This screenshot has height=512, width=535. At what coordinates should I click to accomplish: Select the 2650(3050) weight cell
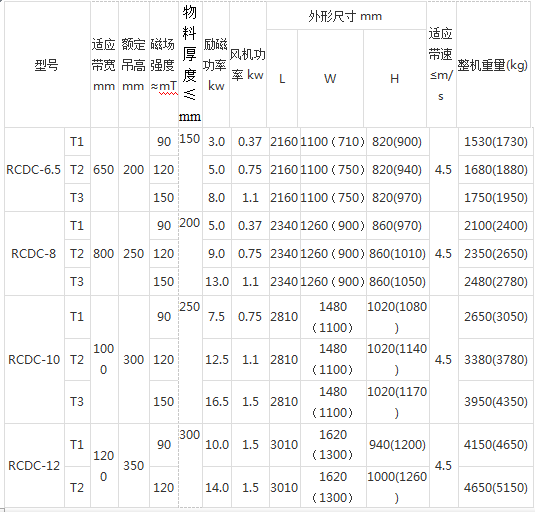(495, 317)
